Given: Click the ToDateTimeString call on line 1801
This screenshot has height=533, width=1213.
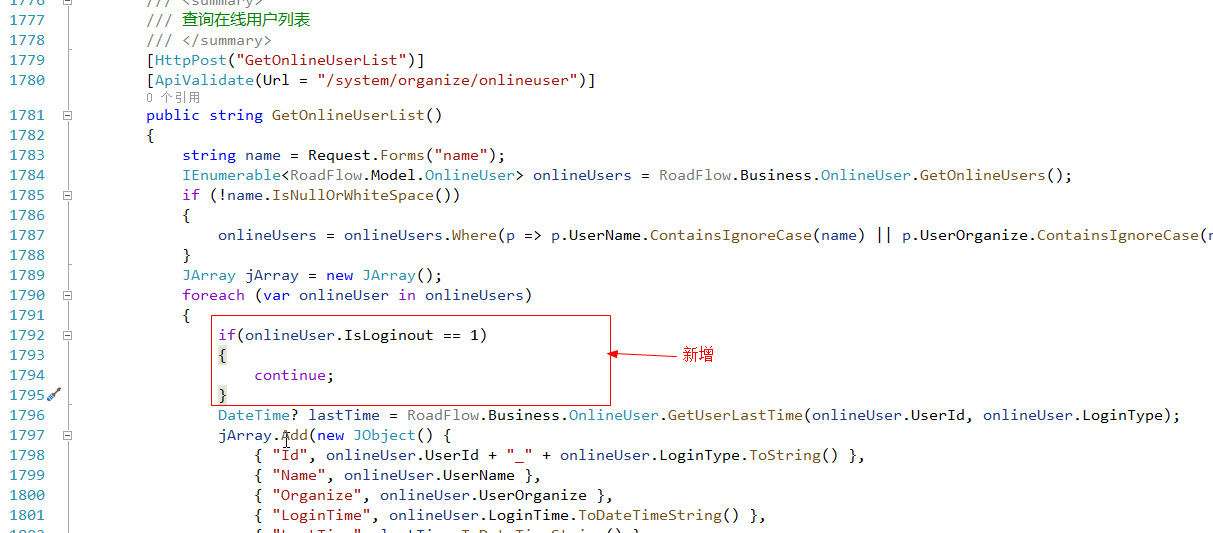Looking at the screenshot, I should 650,515.
